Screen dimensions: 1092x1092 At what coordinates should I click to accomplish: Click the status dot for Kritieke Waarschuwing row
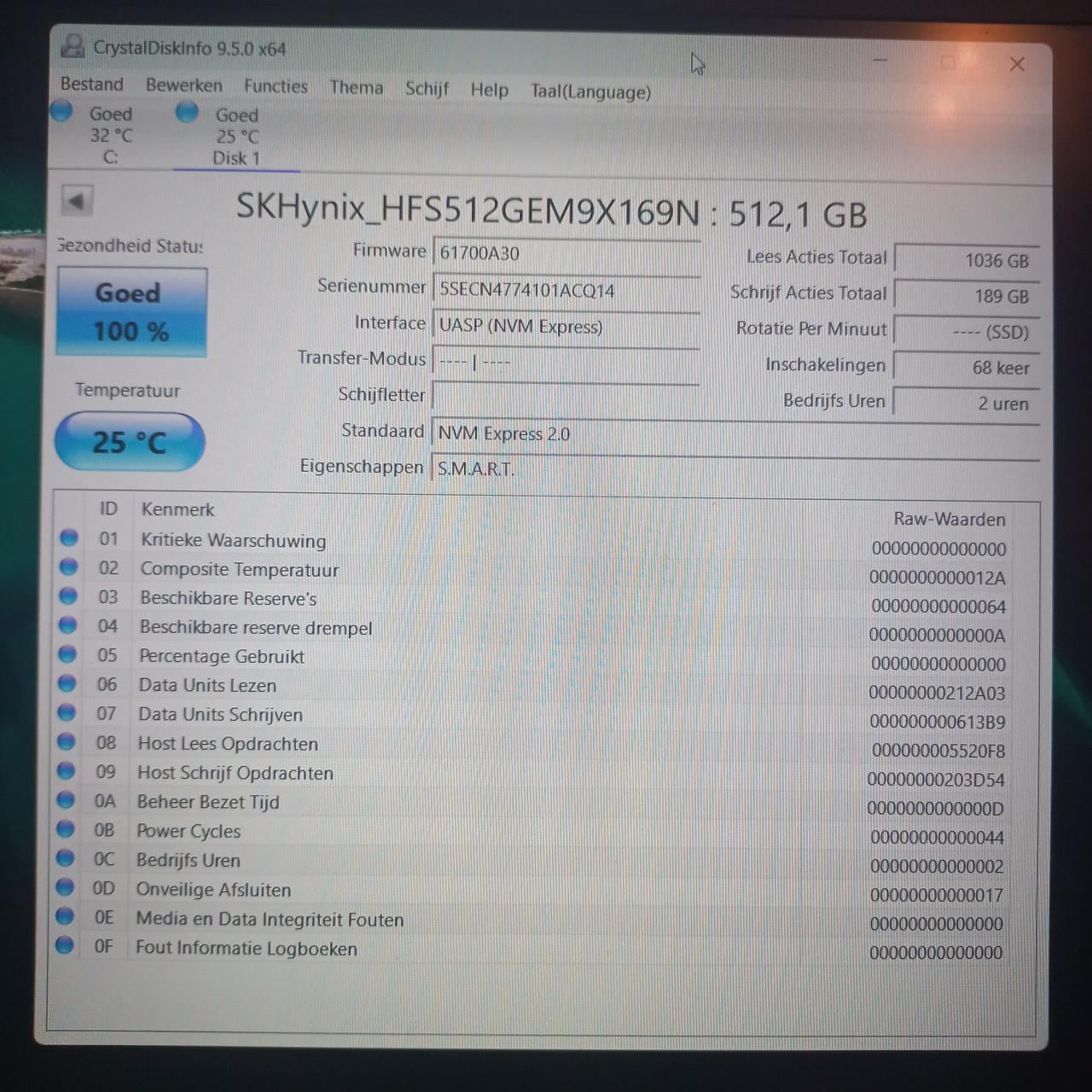pyautogui.click(x=69, y=538)
